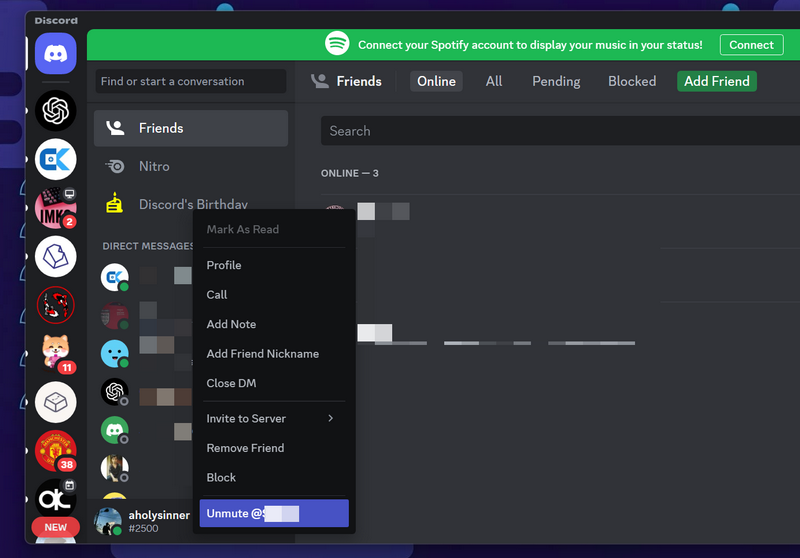Switch to the Pending friends tab
The image size is (800, 558).
click(556, 81)
